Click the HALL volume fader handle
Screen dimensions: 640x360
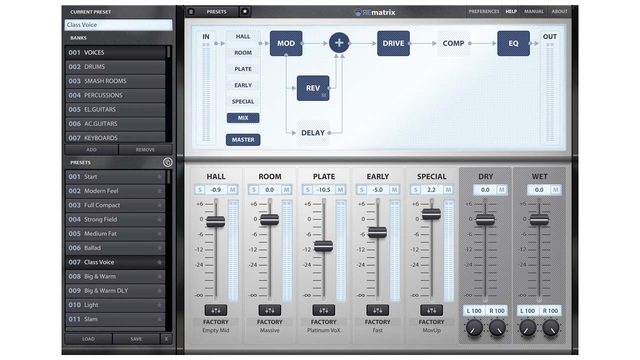(216, 222)
